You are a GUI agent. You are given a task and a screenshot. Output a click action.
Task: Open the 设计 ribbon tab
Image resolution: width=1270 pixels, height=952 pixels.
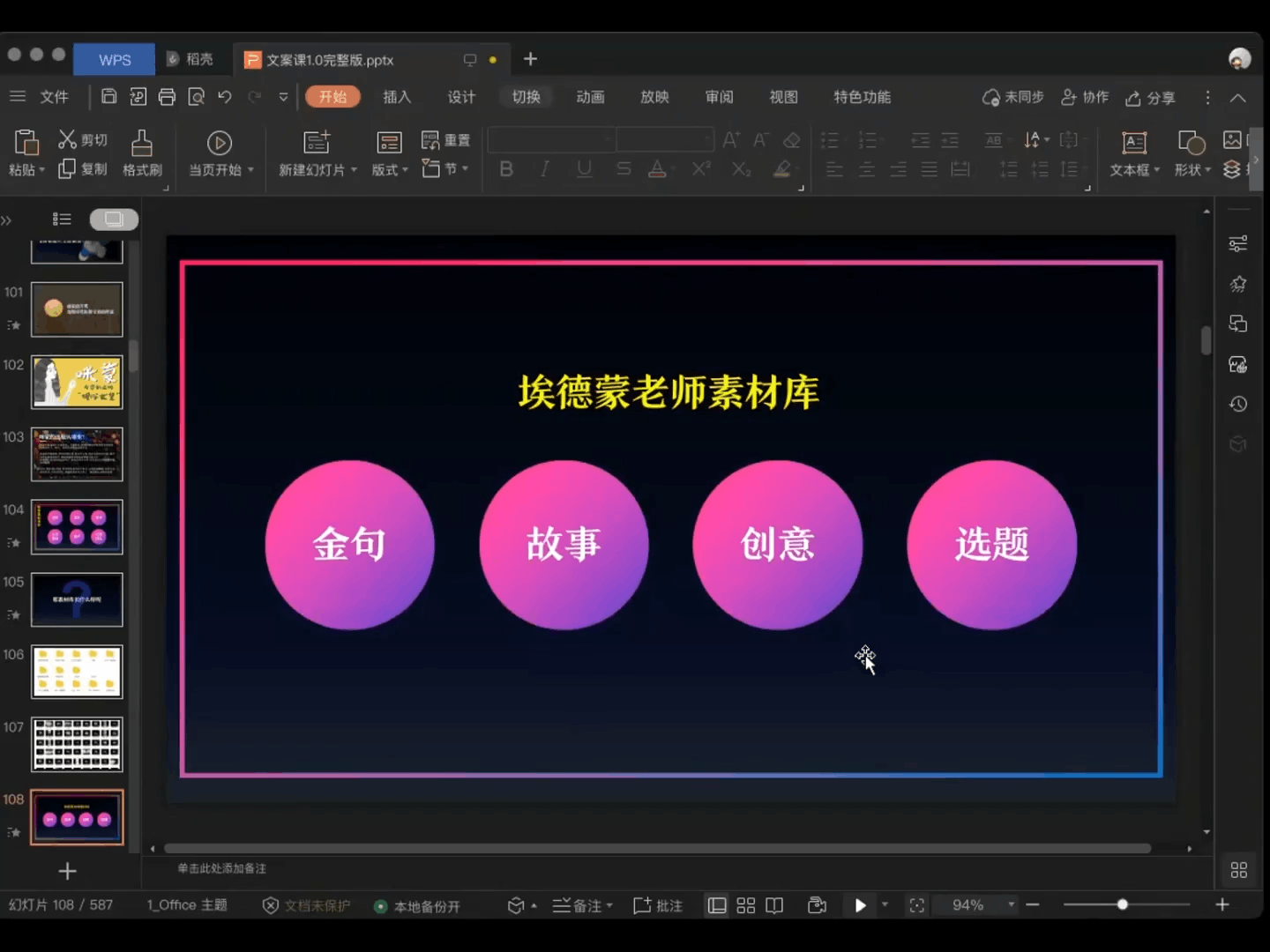click(x=461, y=97)
